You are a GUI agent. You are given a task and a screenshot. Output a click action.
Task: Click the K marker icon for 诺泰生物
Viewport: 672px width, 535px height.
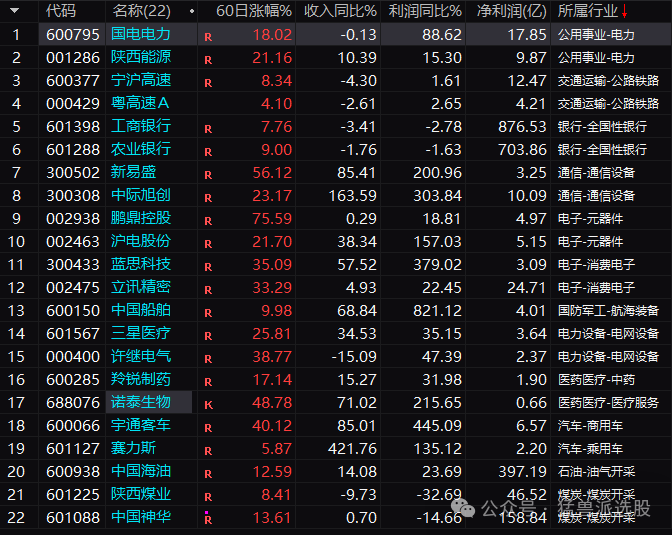click(x=208, y=405)
